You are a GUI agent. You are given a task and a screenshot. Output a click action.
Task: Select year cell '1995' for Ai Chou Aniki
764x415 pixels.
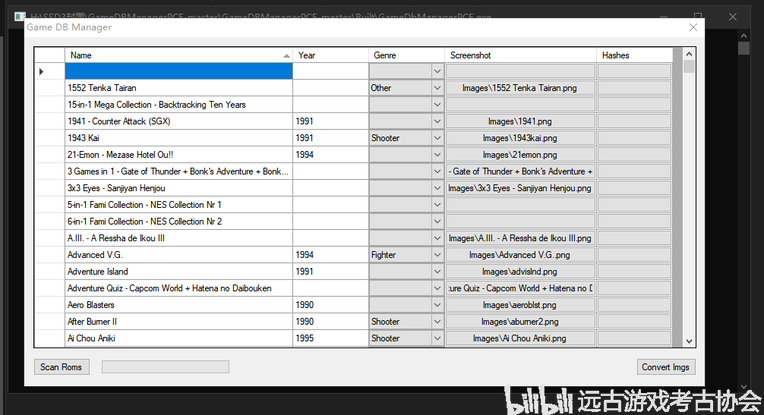click(x=330, y=339)
